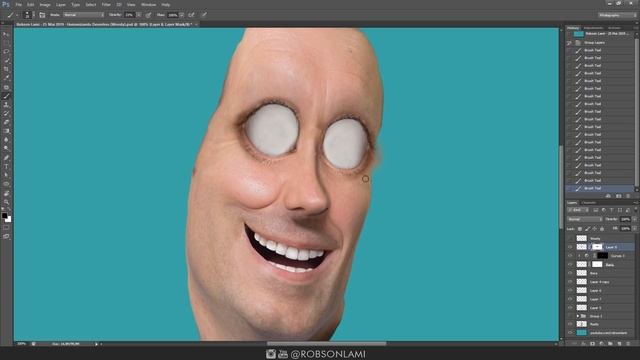Open the Filter menu
The width and height of the screenshot is (640, 360).
pos(106,4)
